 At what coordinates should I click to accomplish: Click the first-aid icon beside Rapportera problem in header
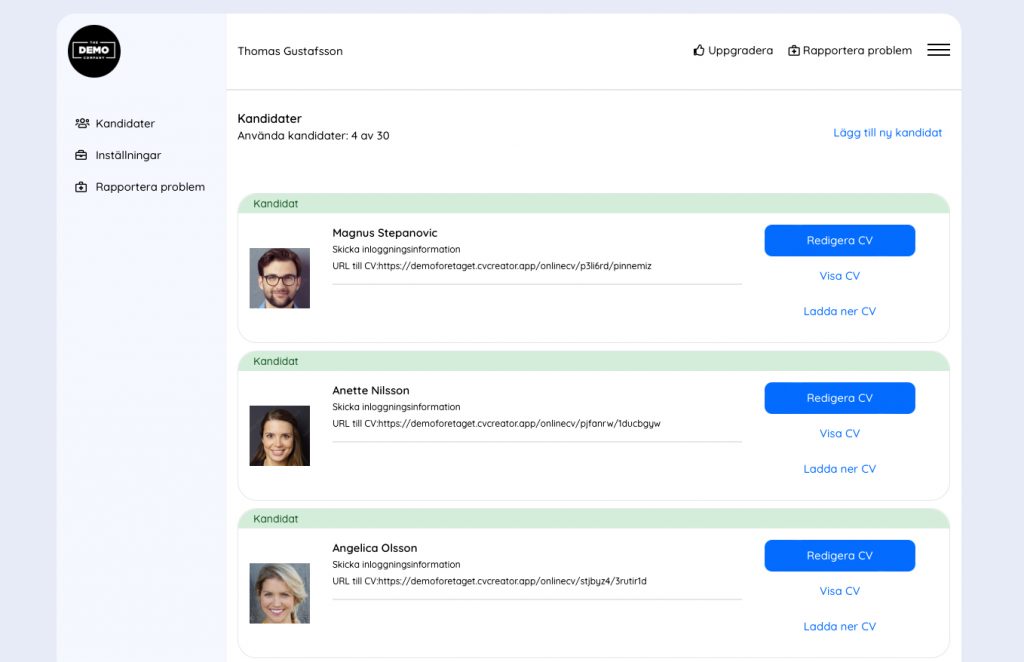point(794,50)
